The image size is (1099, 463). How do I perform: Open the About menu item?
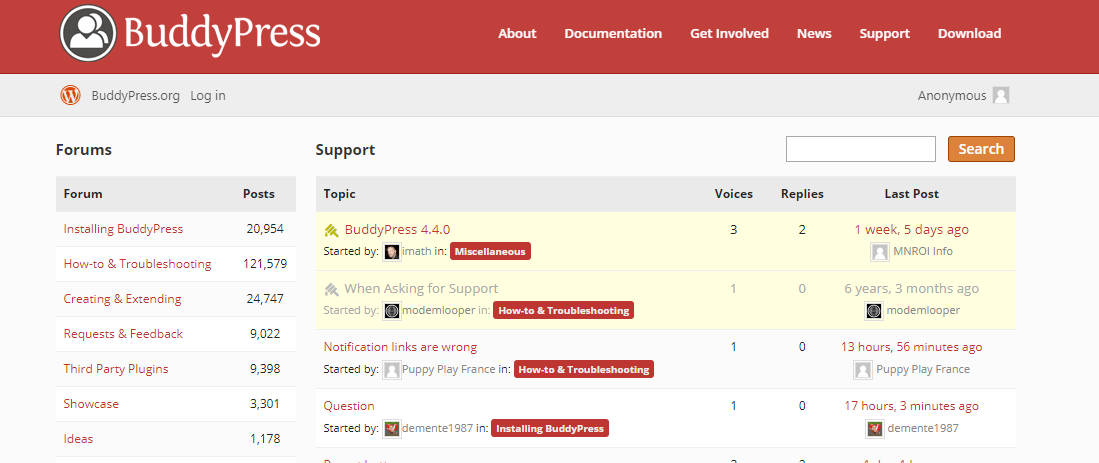click(x=517, y=34)
